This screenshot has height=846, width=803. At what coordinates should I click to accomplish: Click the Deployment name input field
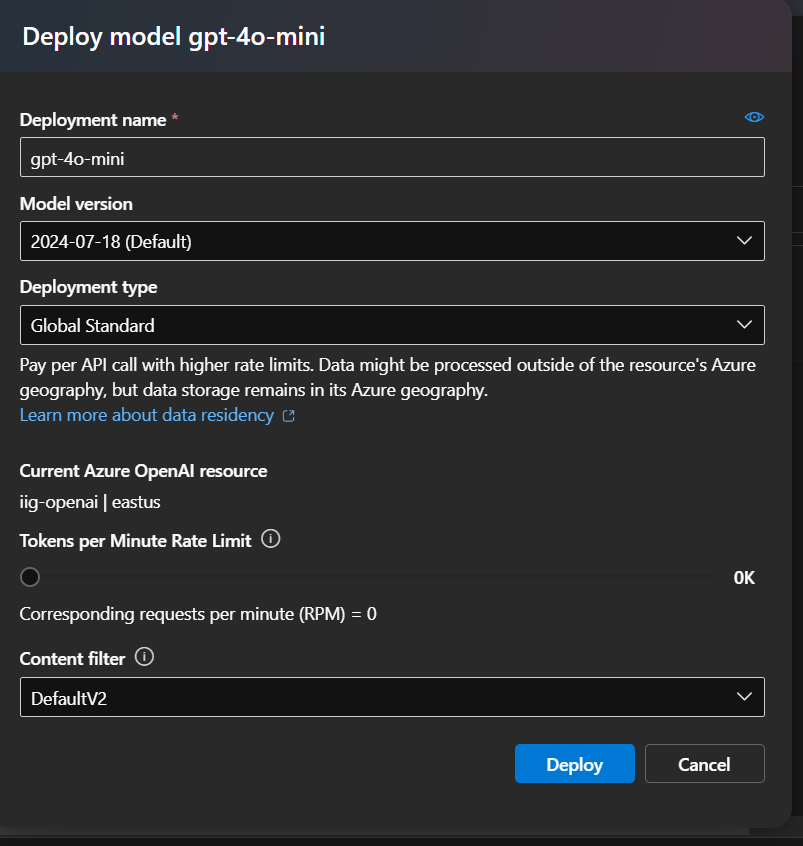(x=392, y=157)
